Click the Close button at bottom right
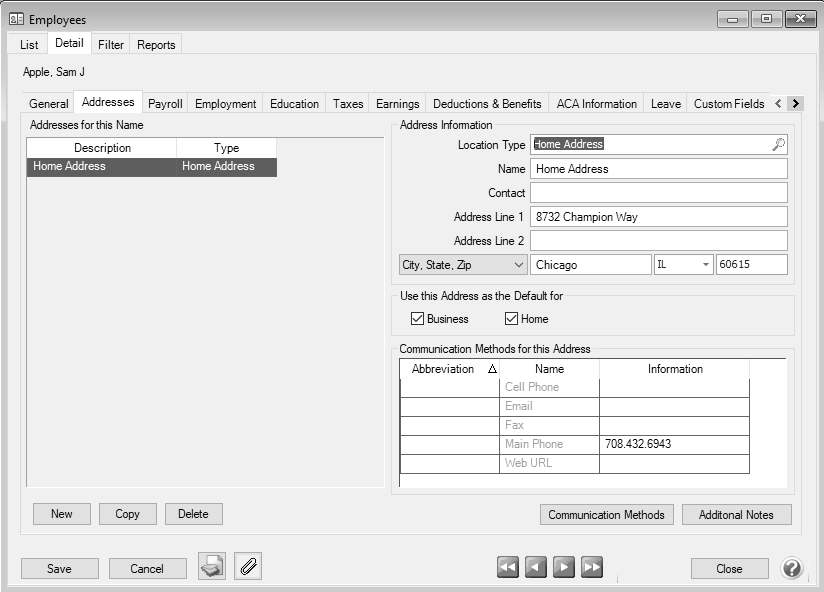The image size is (824, 592). coord(729,568)
